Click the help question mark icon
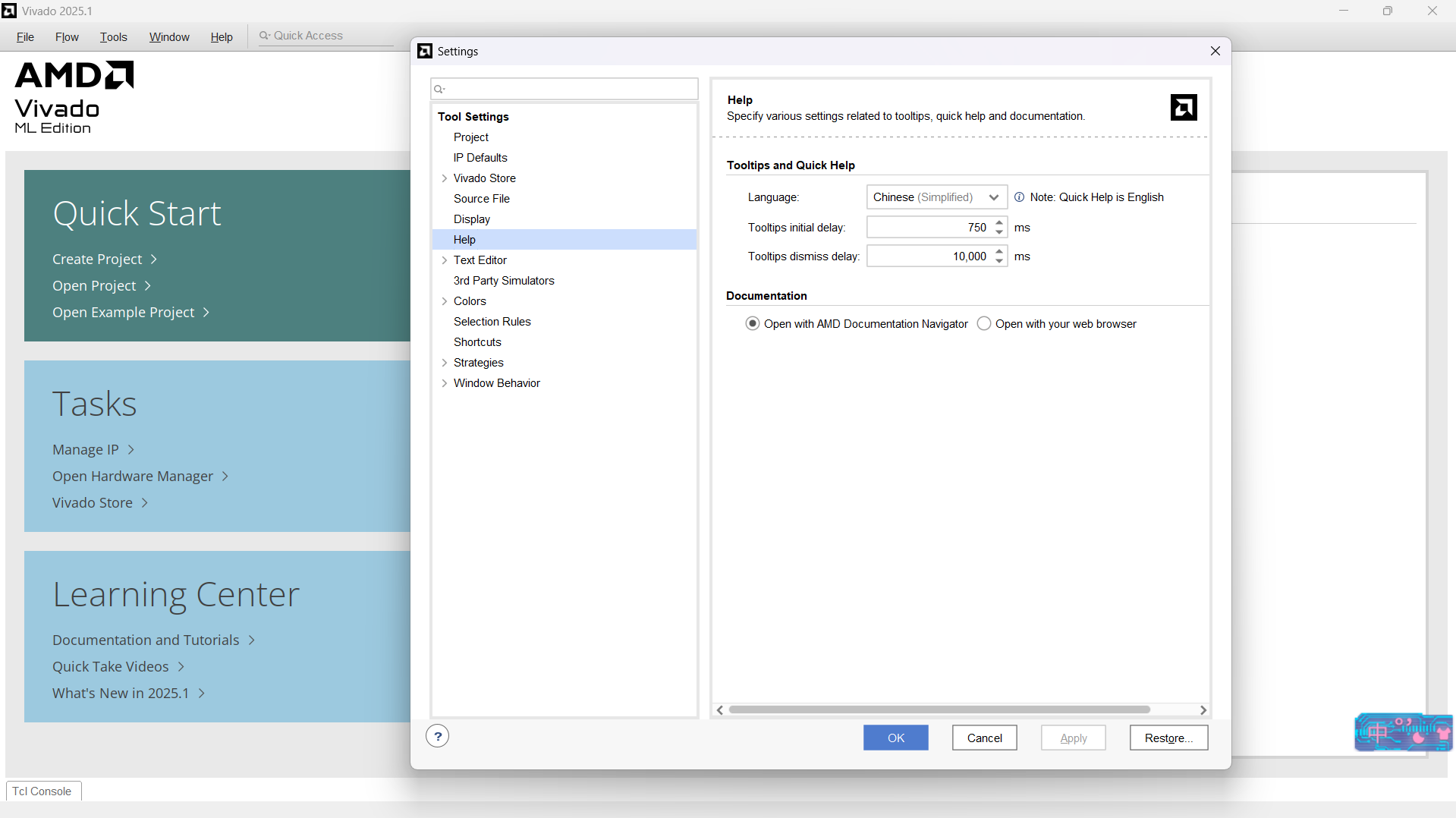 tap(438, 736)
